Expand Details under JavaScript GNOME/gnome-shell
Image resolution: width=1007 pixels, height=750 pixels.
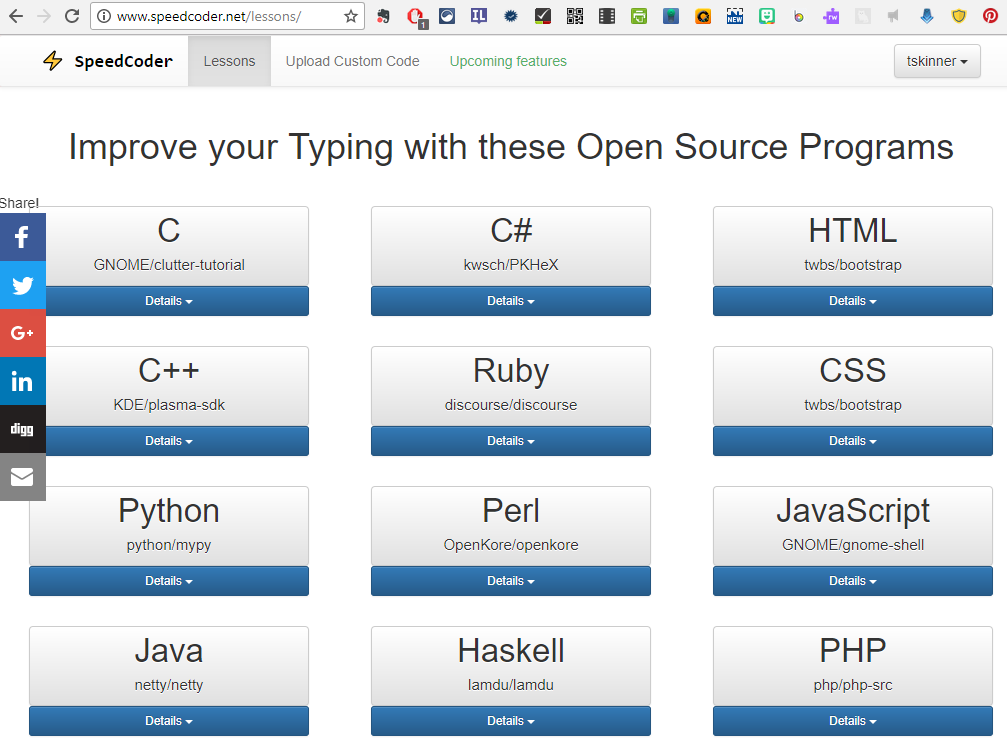coord(853,581)
